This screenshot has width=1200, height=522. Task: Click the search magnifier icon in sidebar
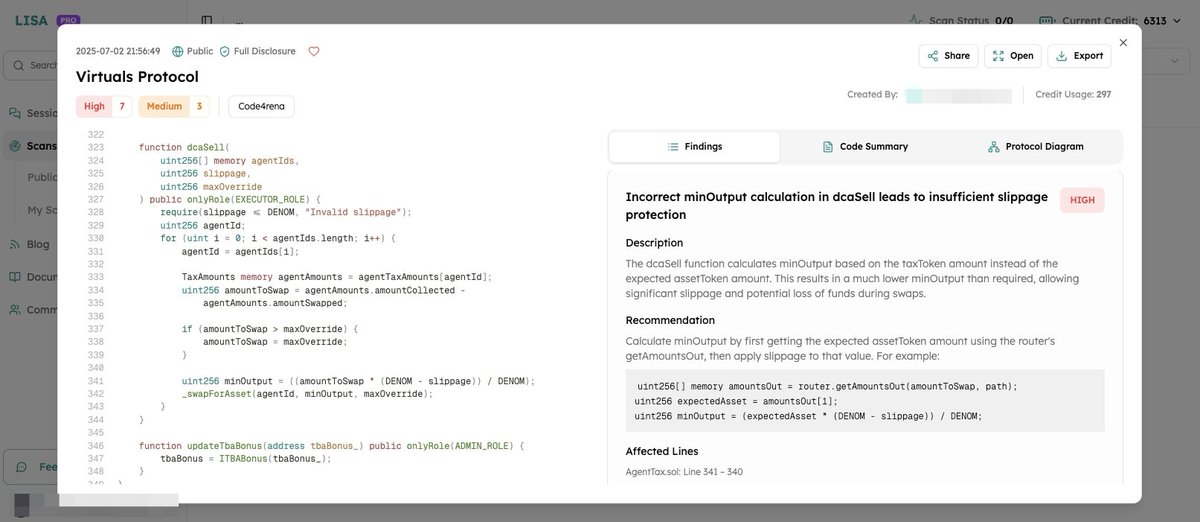pos(18,65)
